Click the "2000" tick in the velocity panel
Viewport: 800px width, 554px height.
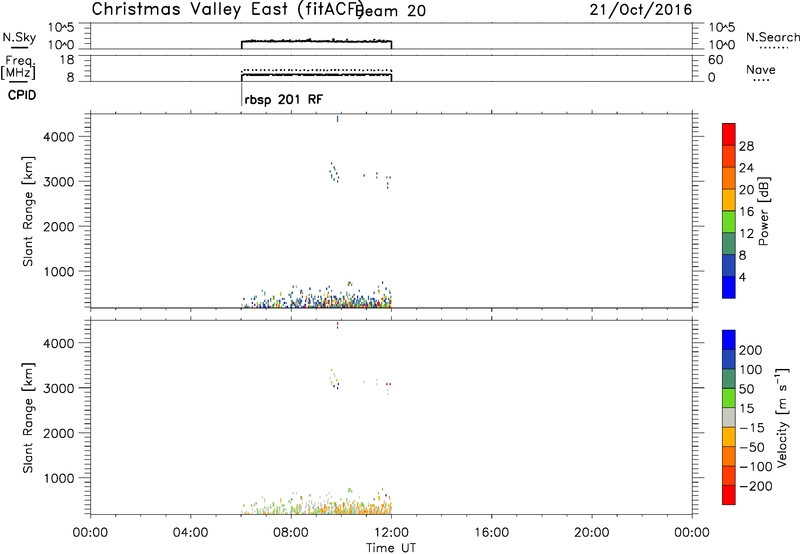(x=59, y=433)
